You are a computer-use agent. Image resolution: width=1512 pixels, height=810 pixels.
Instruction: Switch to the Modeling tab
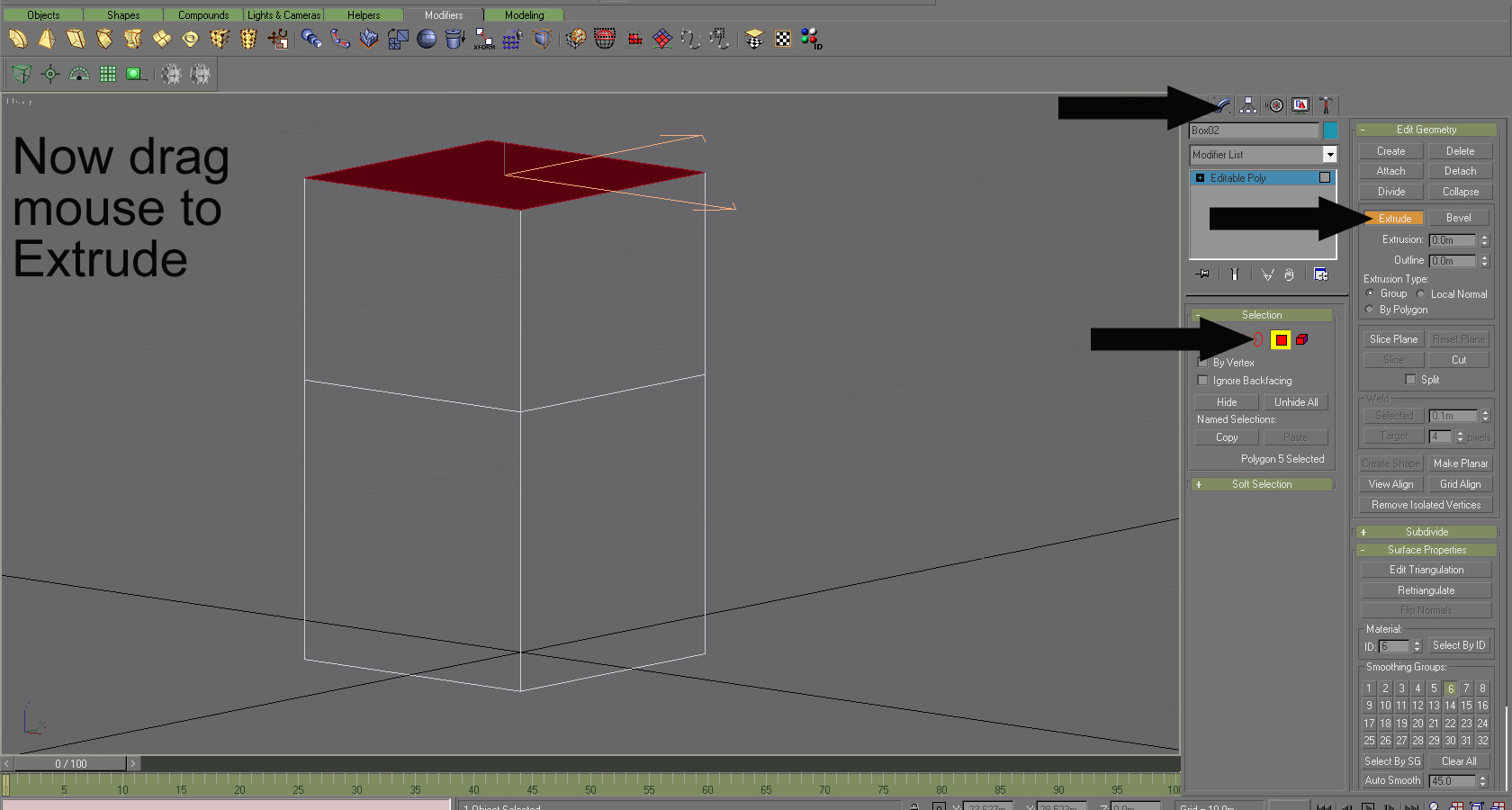coord(524,15)
